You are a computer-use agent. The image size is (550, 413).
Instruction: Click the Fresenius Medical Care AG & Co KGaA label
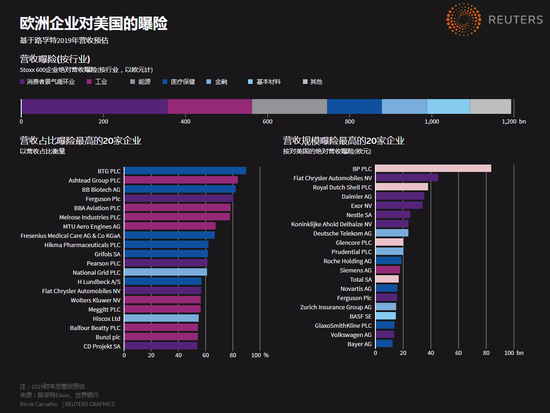[71, 236]
